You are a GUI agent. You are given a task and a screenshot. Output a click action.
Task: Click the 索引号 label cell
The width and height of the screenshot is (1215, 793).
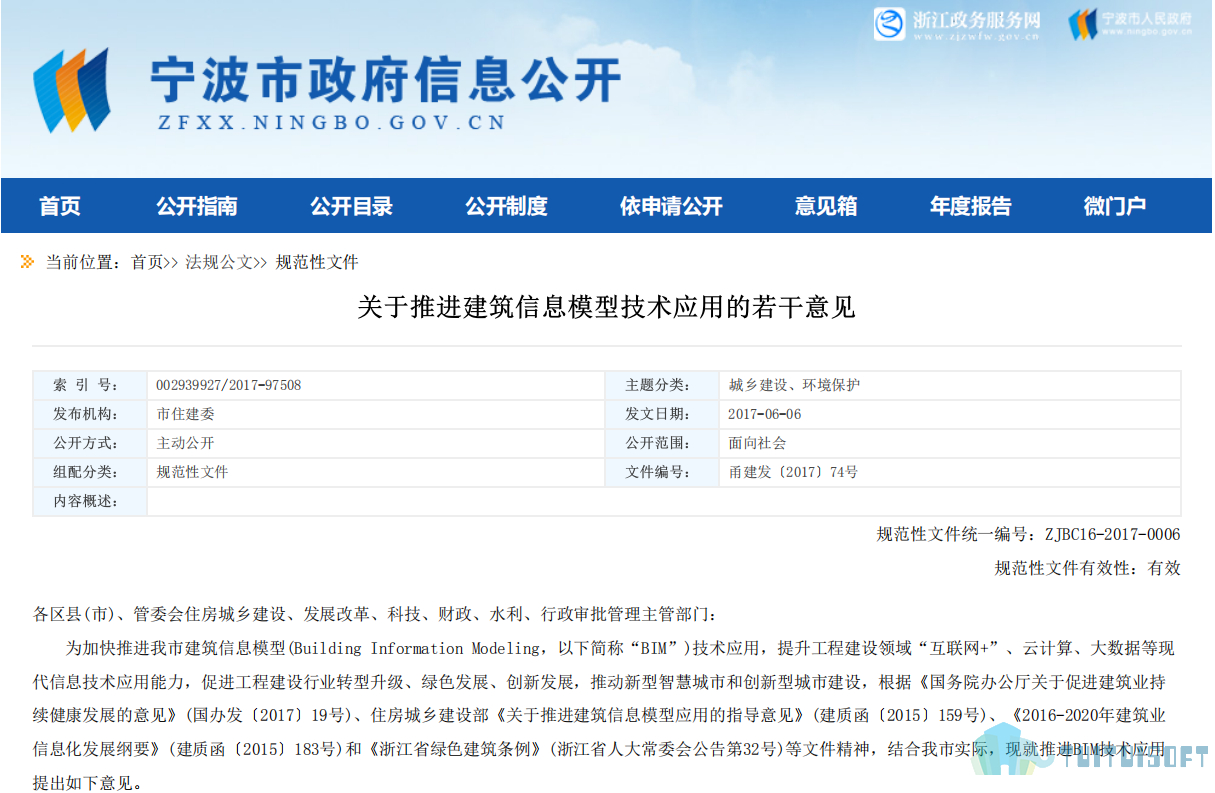pos(89,385)
